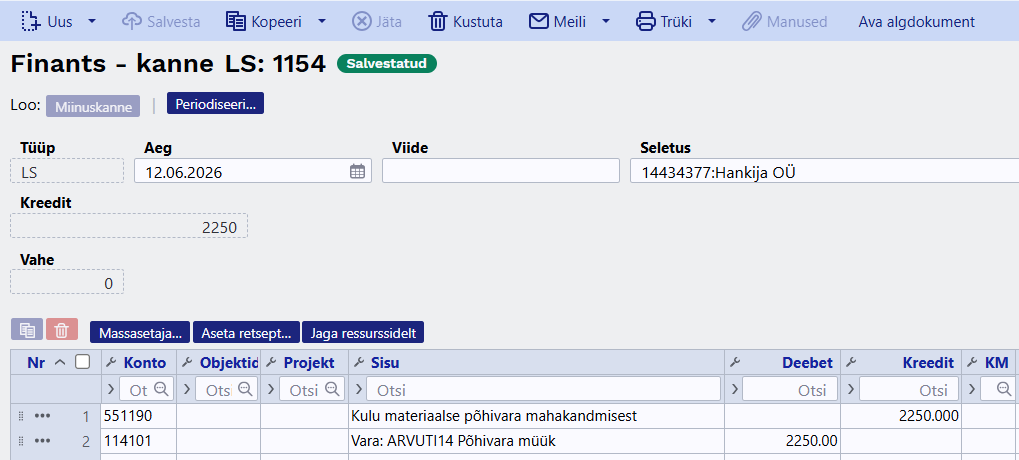Click the Salvestatud status badge
This screenshot has width=1019, height=460.
[x=387, y=64]
